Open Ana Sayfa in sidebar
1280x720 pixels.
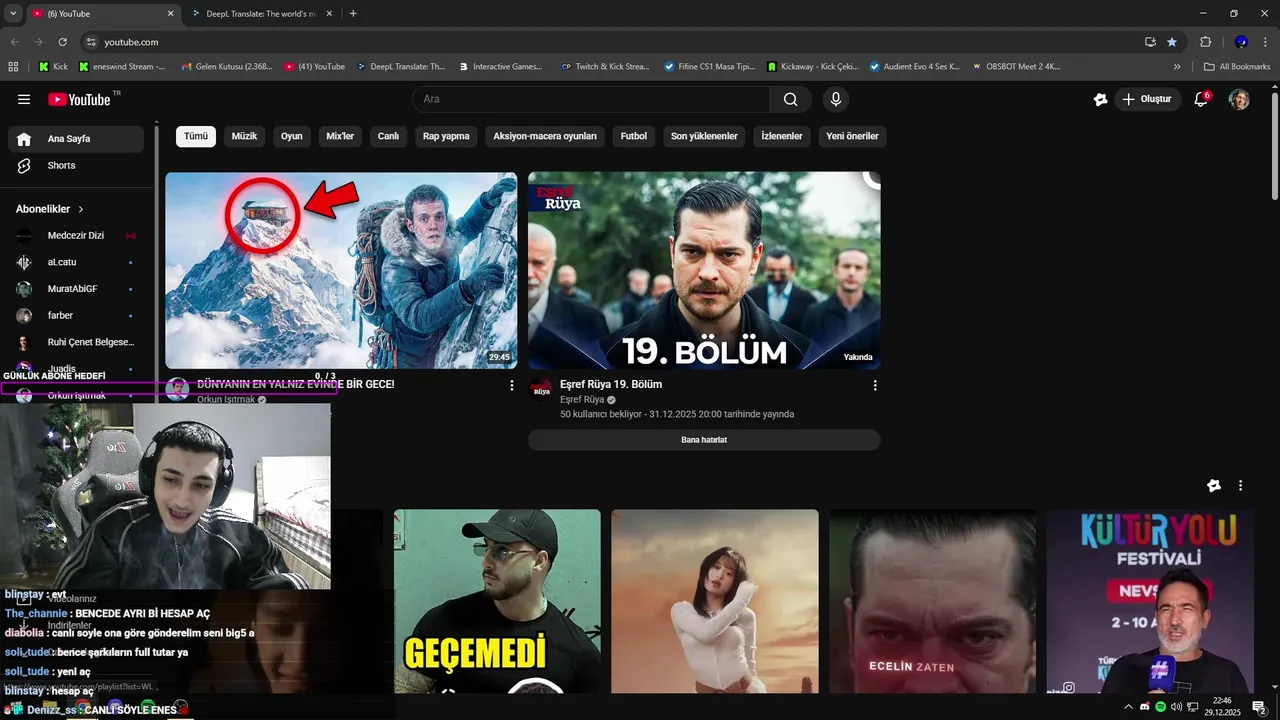(x=76, y=139)
